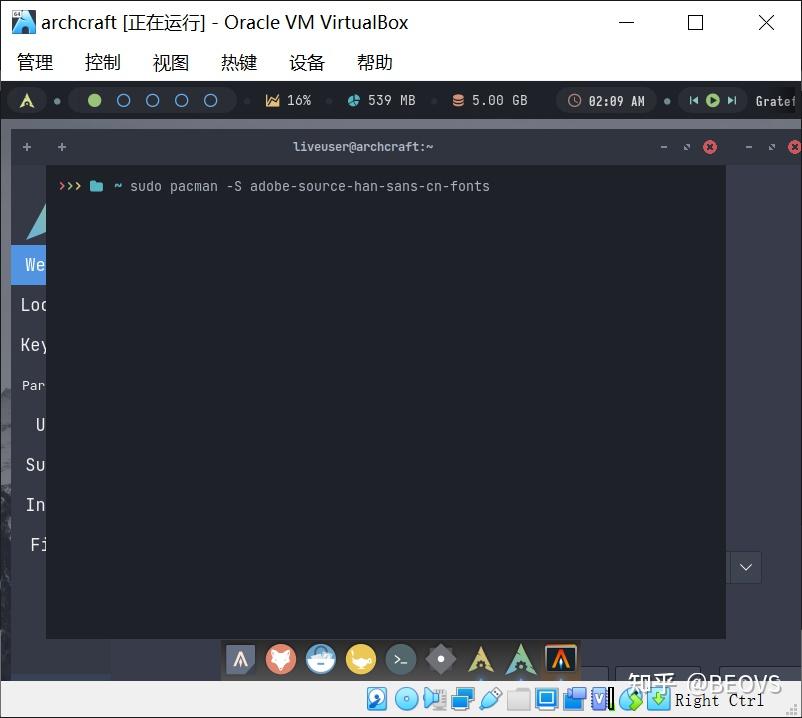Image resolution: width=802 pixels, height=718 pixels.
Task: Expand the down-arrow button on the installer window
Action: click(745, 567)
